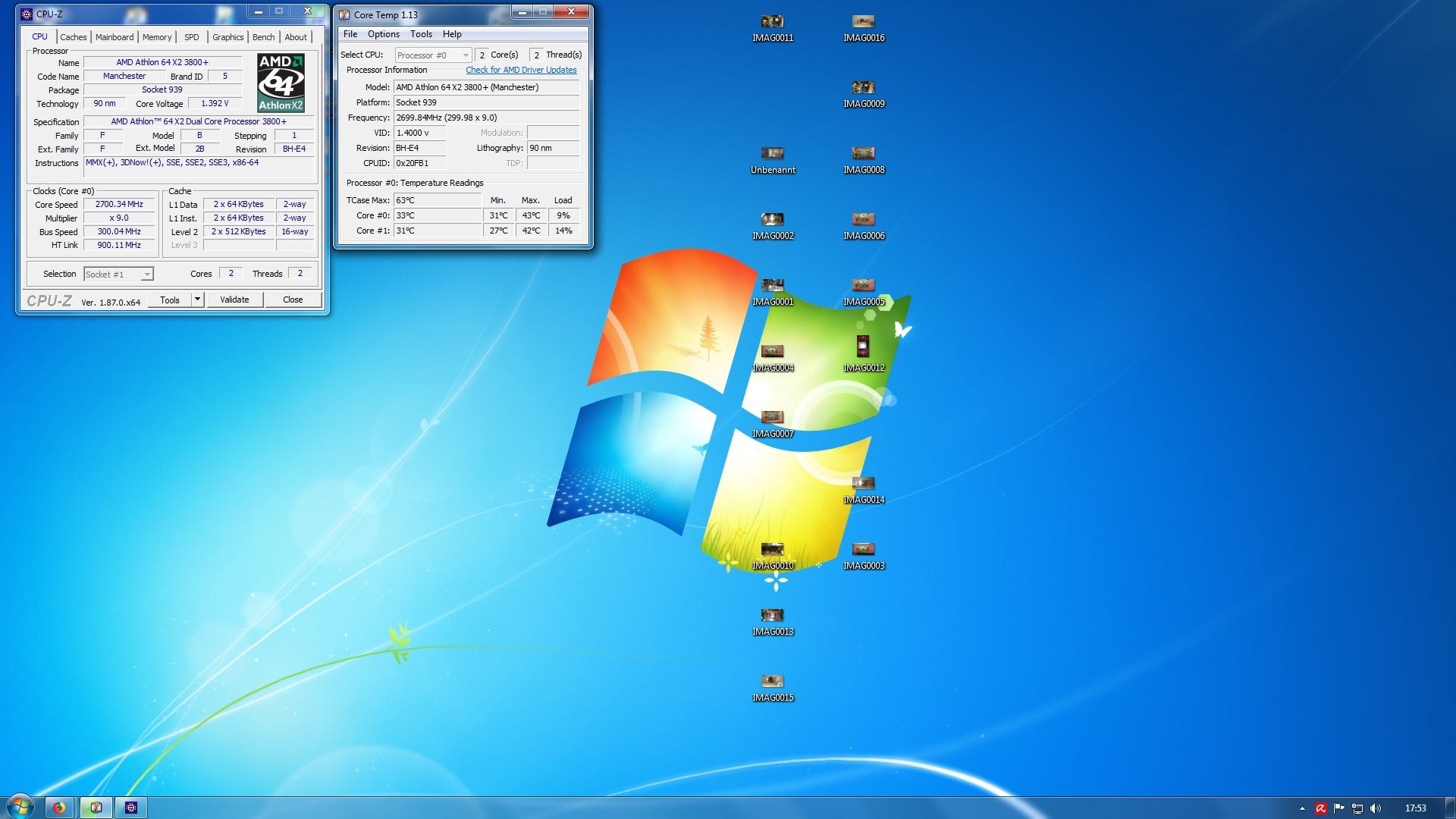Select the IMAG0002 desktop icon
Viewport: 1456px width, 819px height.
(772, 226)
